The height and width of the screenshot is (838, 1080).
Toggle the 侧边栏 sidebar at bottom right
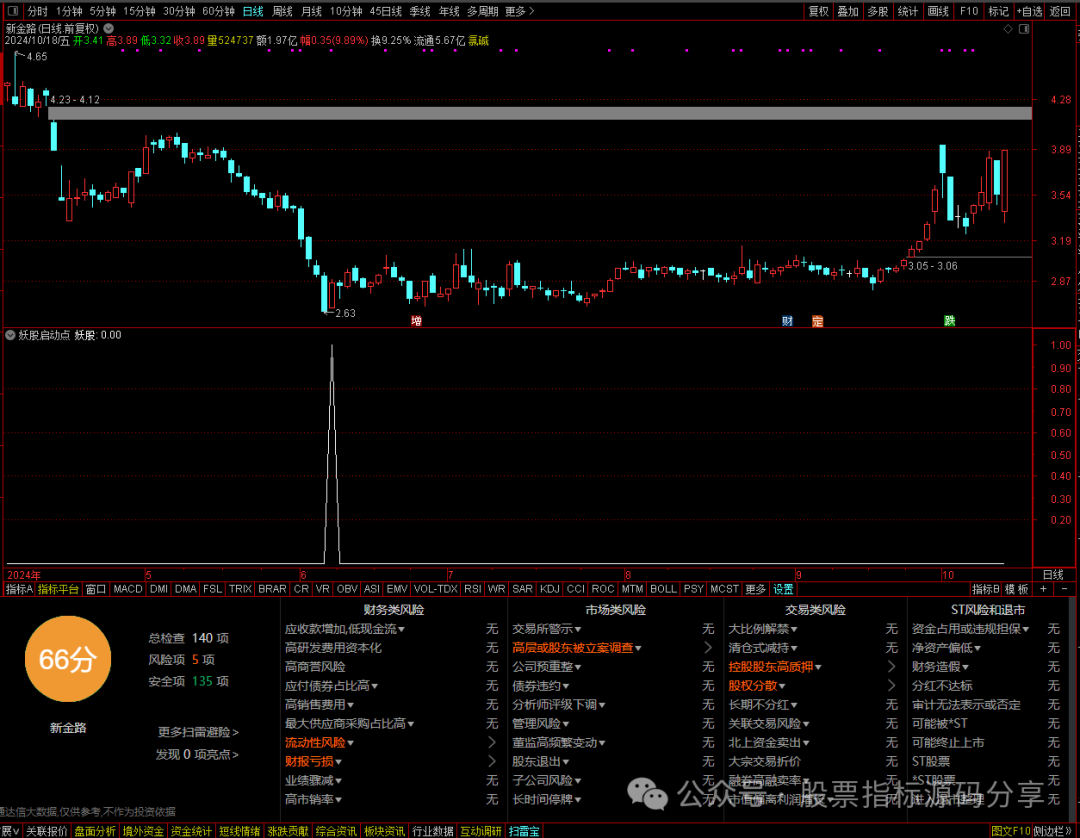coord(1057,831)
